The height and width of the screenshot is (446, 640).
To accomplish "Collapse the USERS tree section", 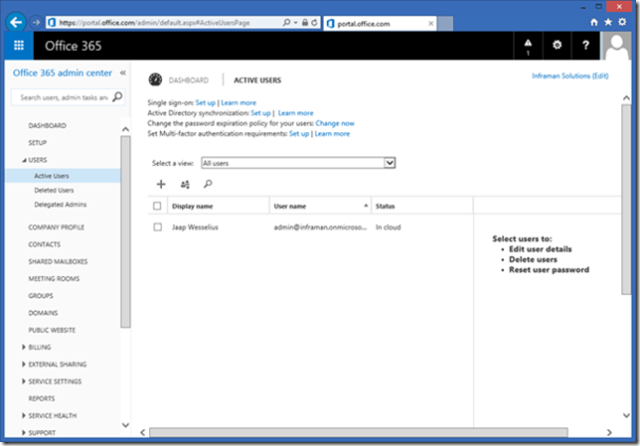I will (24, 160).
